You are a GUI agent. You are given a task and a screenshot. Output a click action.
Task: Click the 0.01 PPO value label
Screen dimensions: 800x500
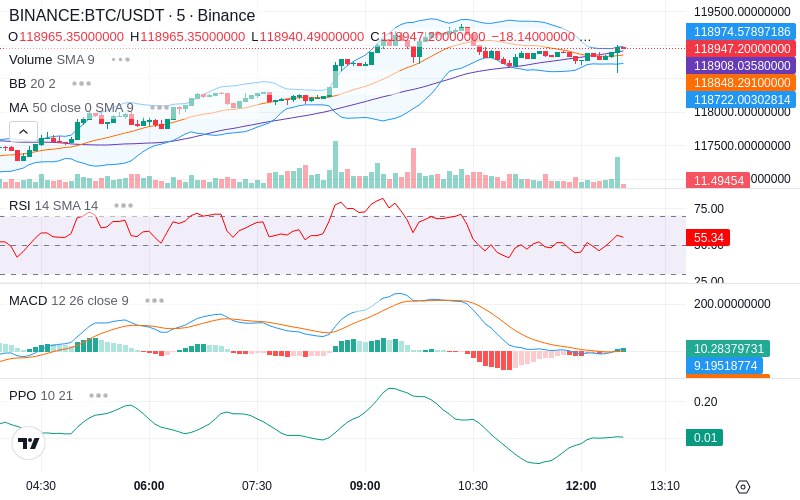[x=705, y=437]
